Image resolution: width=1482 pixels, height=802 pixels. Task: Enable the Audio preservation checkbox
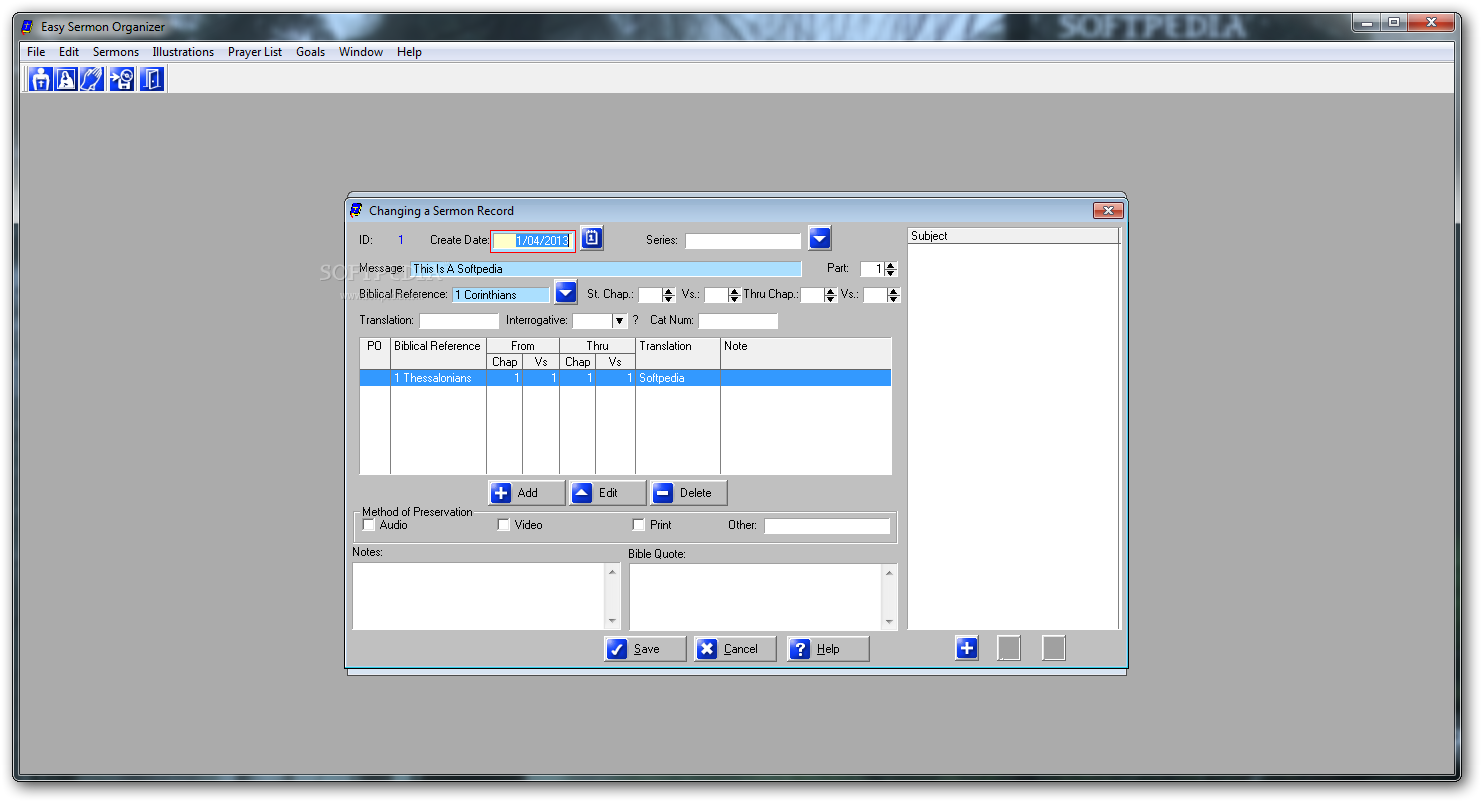click(369, 525)
